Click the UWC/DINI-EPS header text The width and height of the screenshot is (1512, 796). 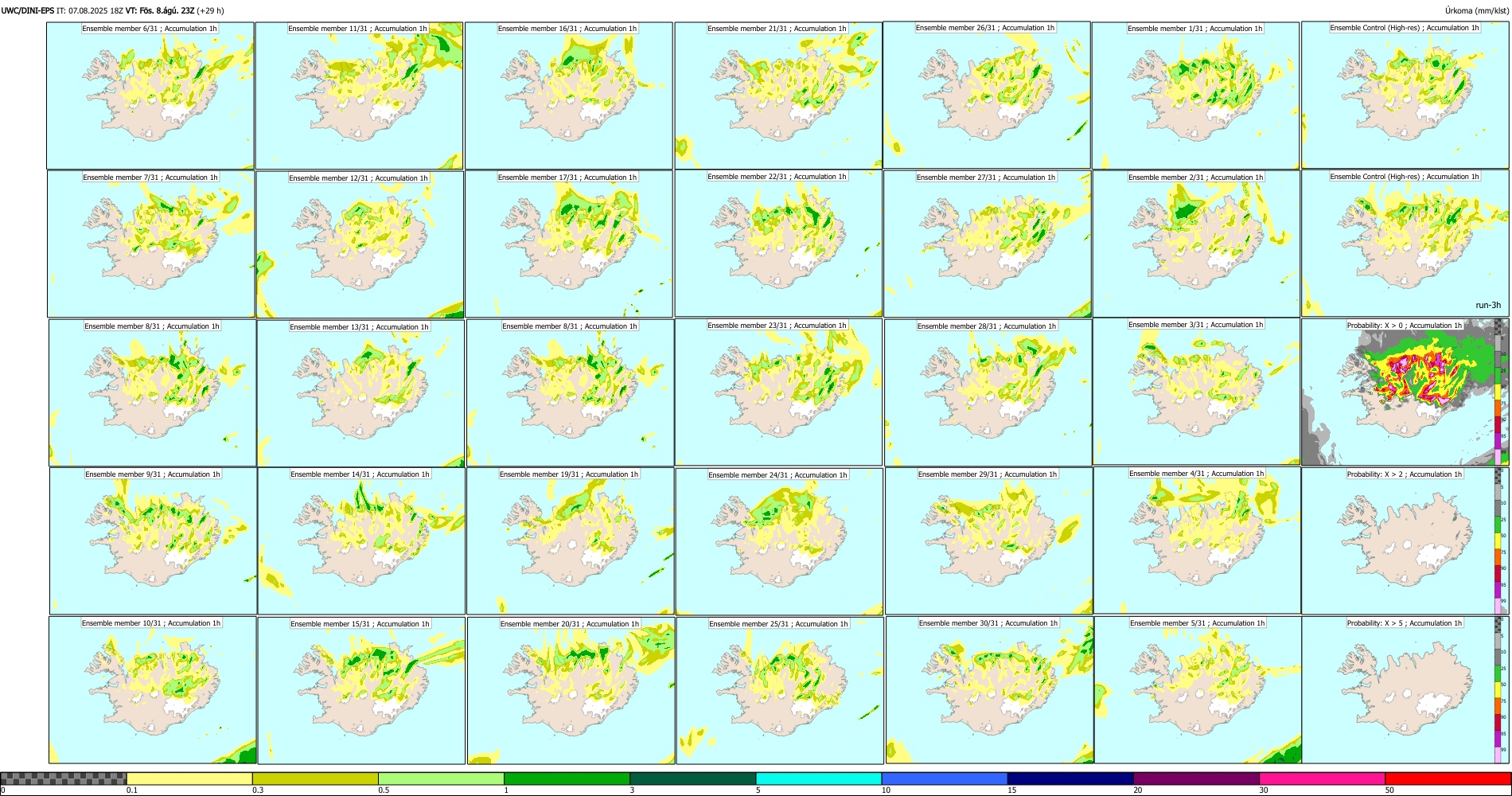click(x=28, y=10)
